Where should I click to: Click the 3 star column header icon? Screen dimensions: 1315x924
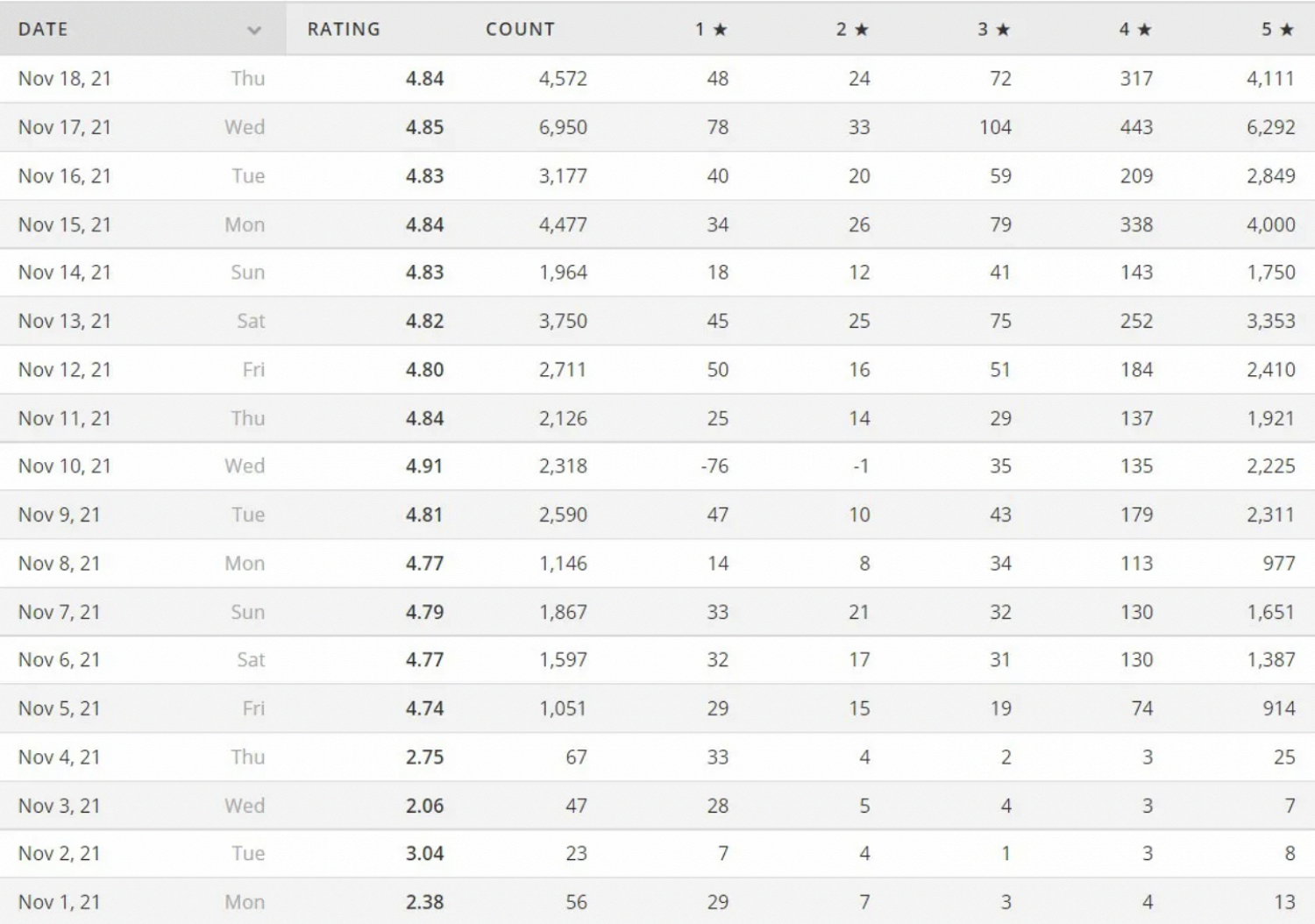pyautogui.click(x=1004, y=30)
